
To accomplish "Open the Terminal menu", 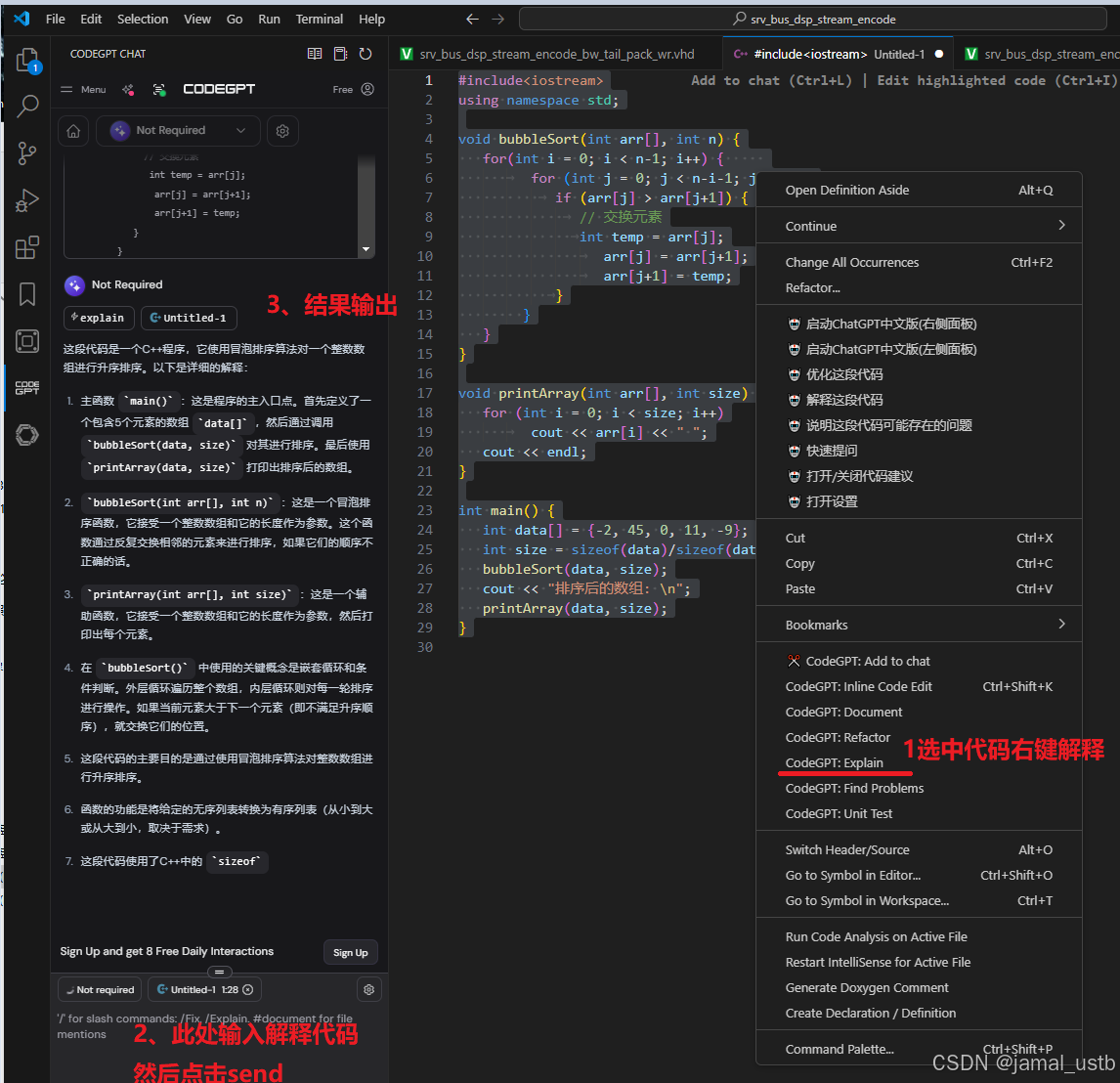I will tap(320, 20).
